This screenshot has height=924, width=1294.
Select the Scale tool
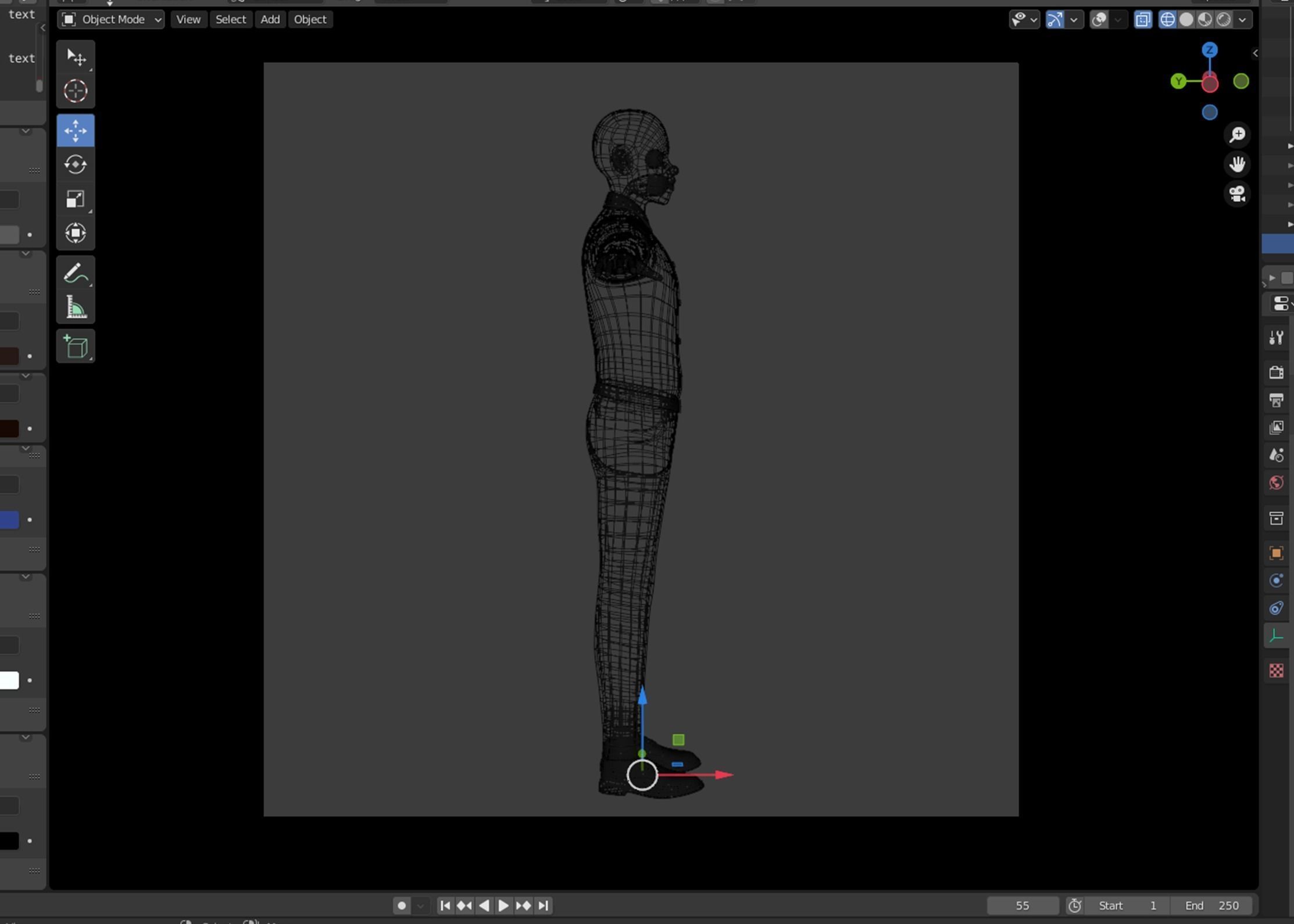pos(76,199)
